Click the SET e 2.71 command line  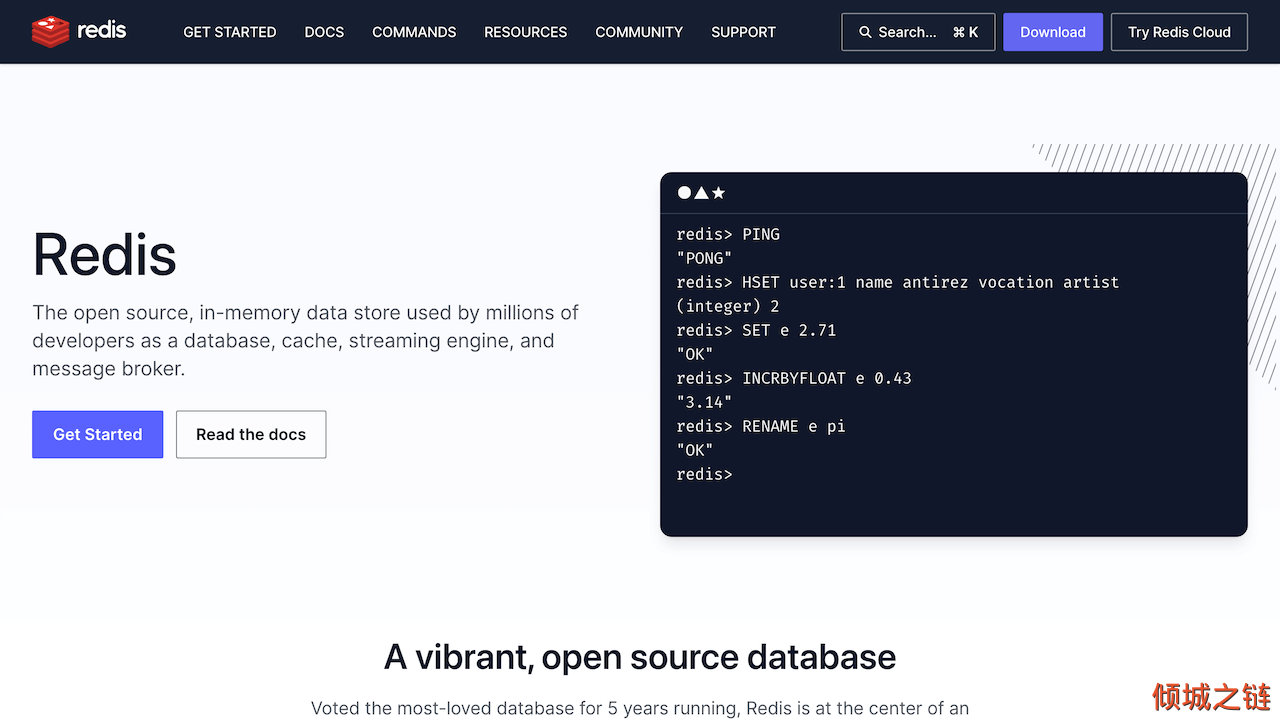(756, 330)
